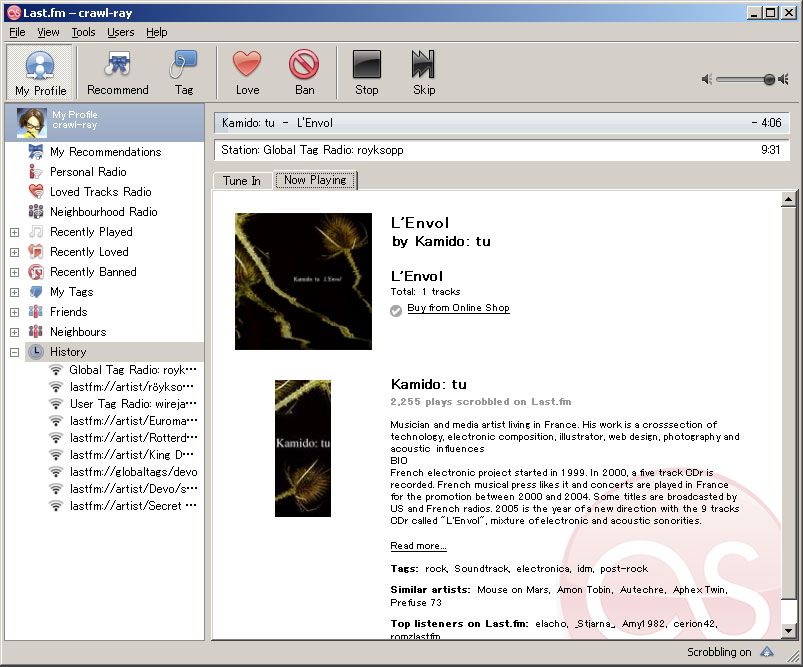Click the track progress bar
Viewport: 803px width, 667px height.
point(501,123)
